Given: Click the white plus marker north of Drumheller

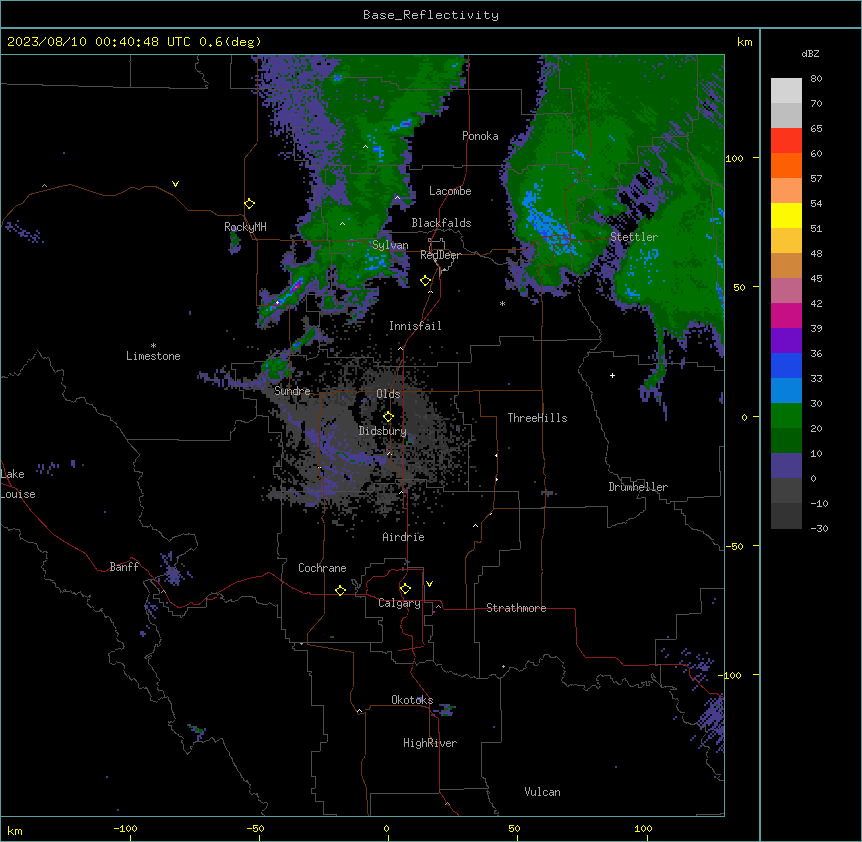Looking at the screenshot, I should point(612,375).
